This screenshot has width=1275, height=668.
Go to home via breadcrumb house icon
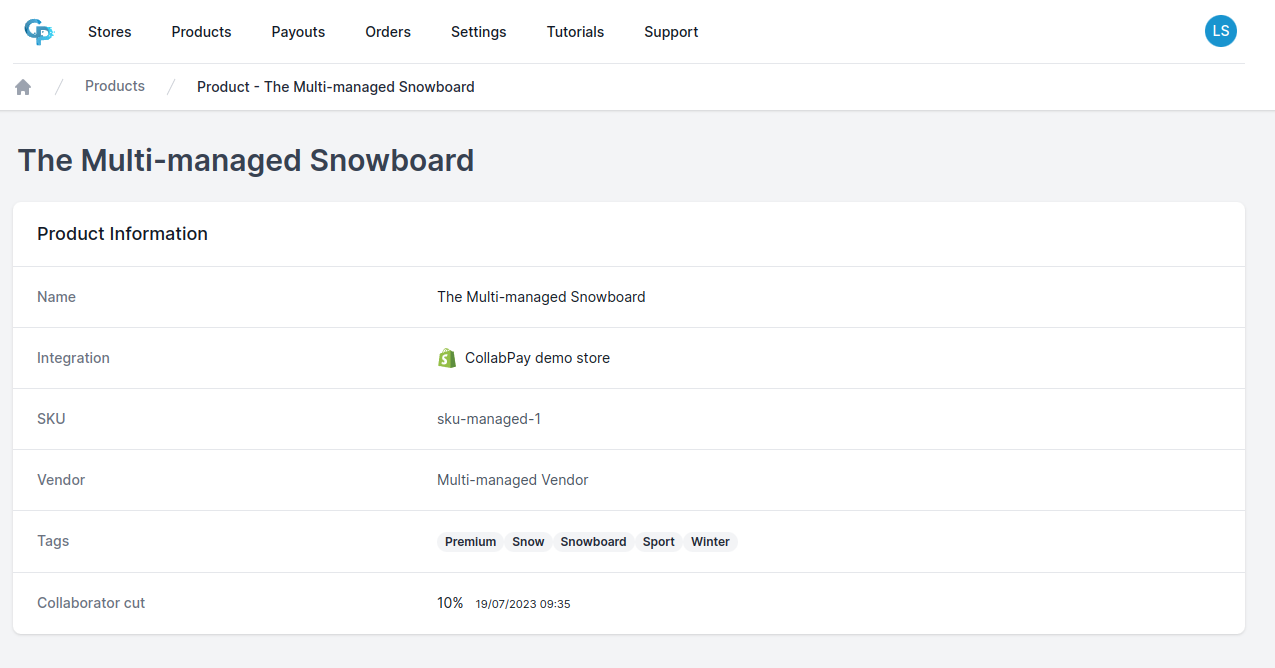pyautogui.click(x=23, y=87)
